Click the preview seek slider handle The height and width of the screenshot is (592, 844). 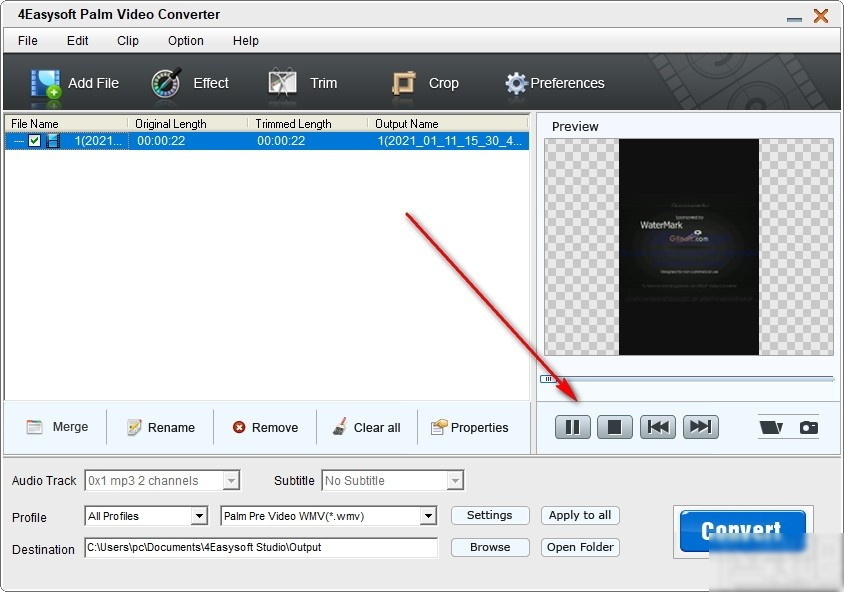(547, 379)
